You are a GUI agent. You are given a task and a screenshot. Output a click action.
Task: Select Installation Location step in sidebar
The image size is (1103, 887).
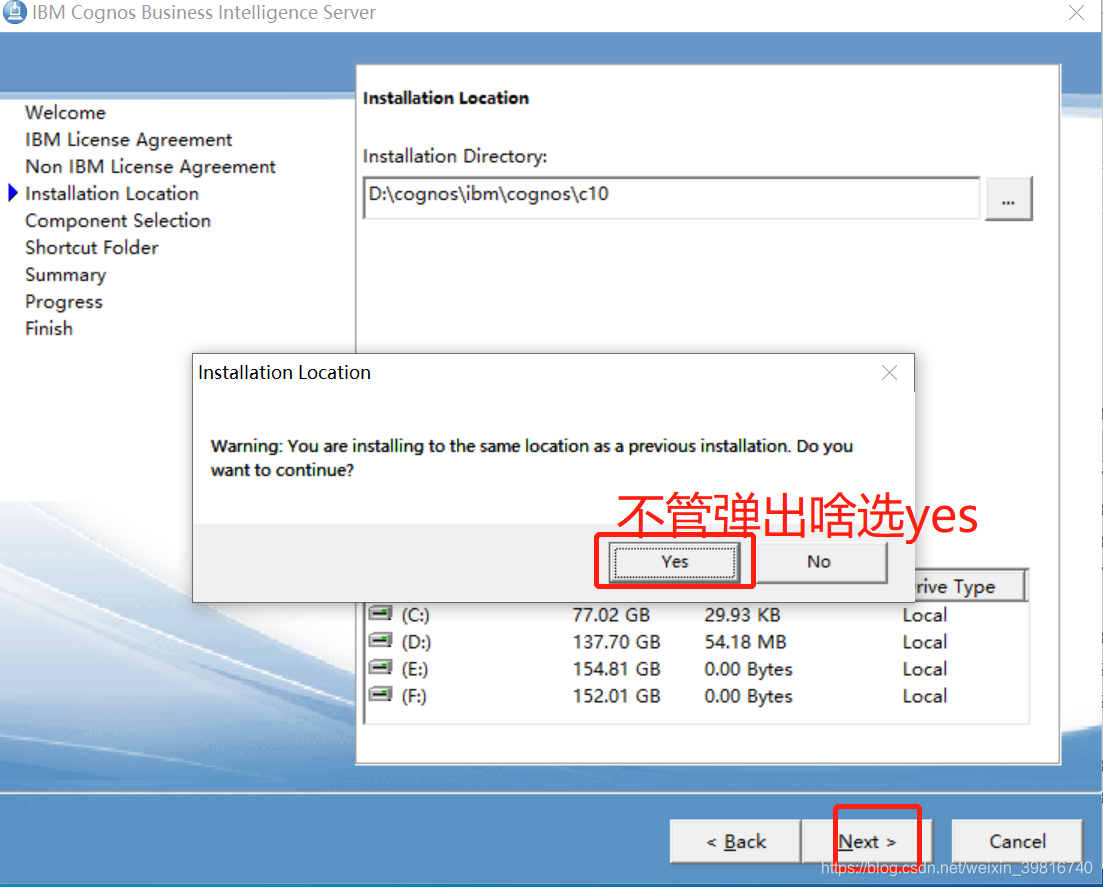point(112,193)
